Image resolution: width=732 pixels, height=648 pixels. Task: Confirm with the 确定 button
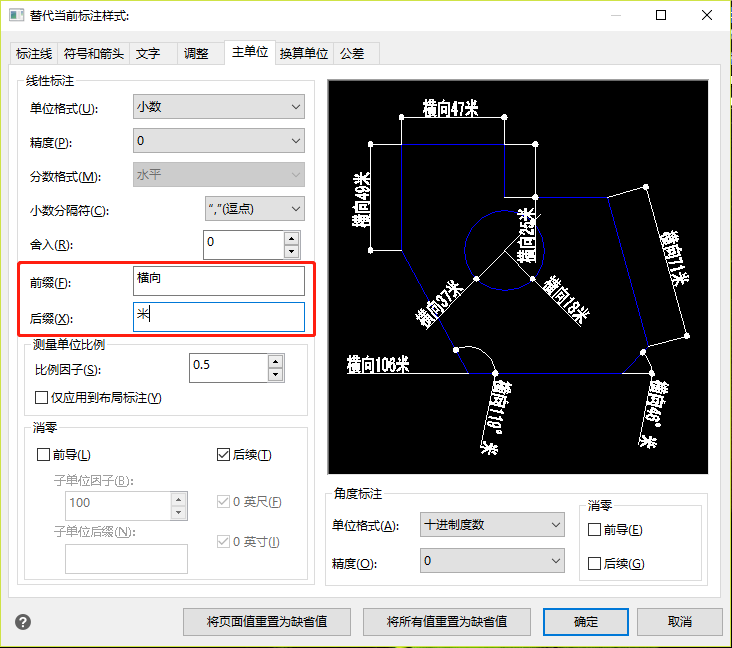click(586, 622)
